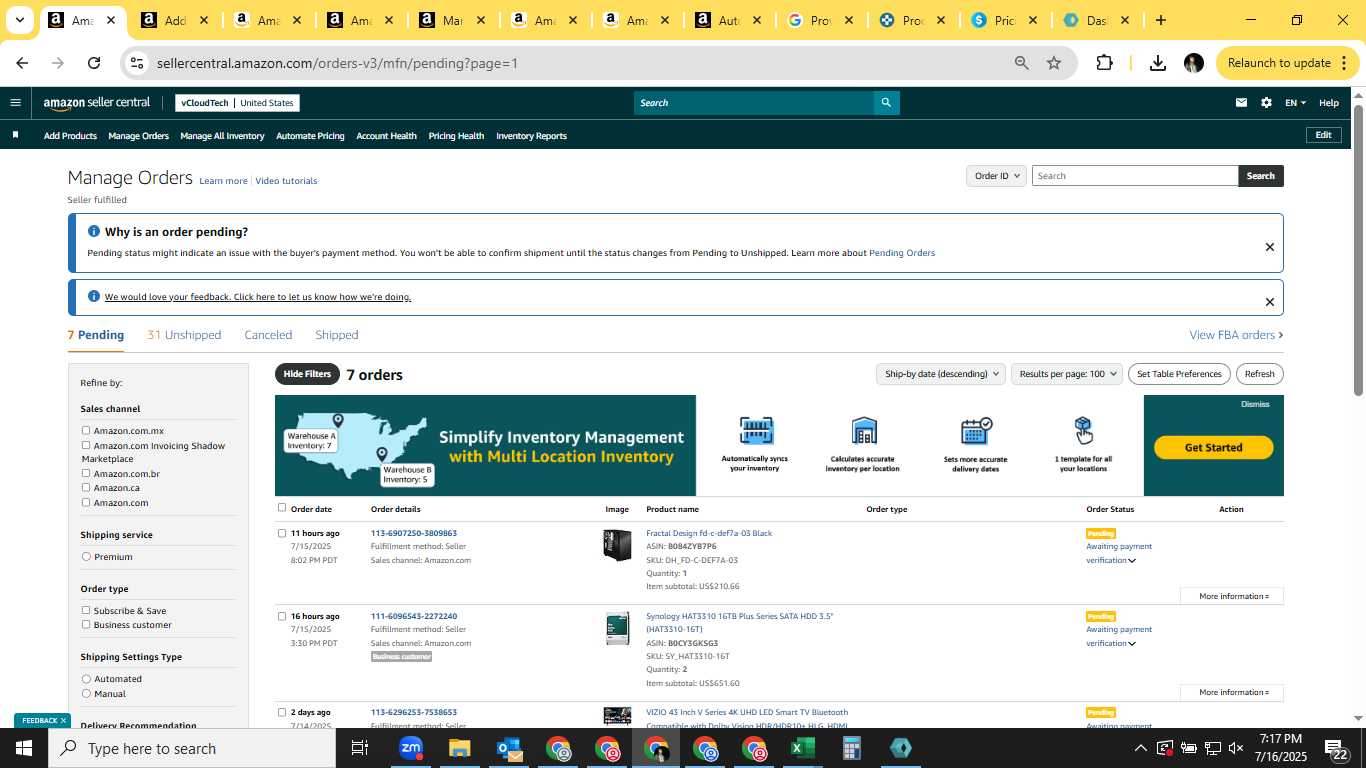Screen dimensions: 1366x768
Task: Open the browser extensions puzzle icon
Action: pyautogui.click(x=1104, y=63)
